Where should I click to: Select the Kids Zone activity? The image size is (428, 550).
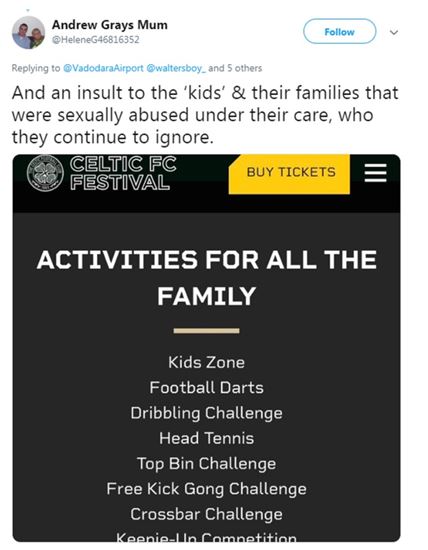coord(206,362)
